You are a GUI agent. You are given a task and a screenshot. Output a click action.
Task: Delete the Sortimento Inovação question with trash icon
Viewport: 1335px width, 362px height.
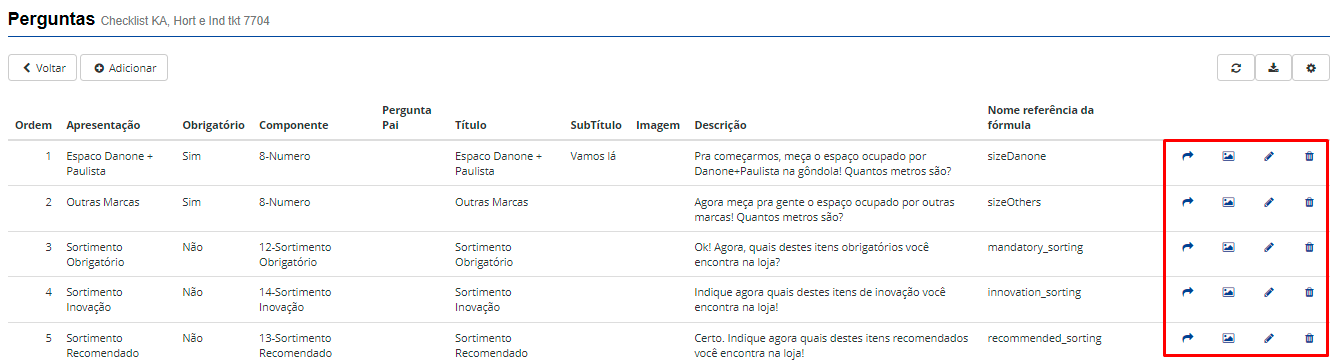1309,292
